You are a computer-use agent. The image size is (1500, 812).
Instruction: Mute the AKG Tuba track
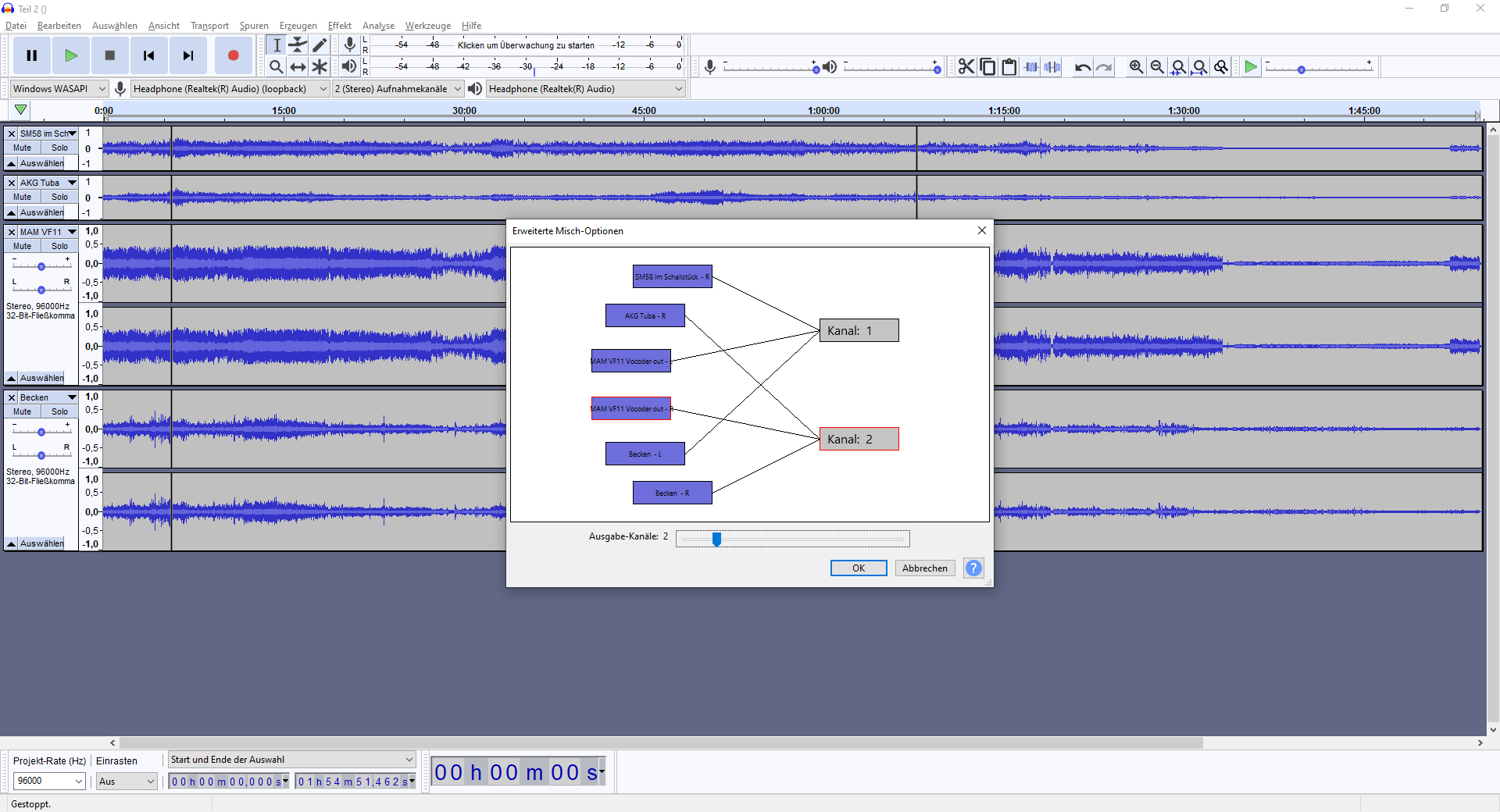[23, 197]
